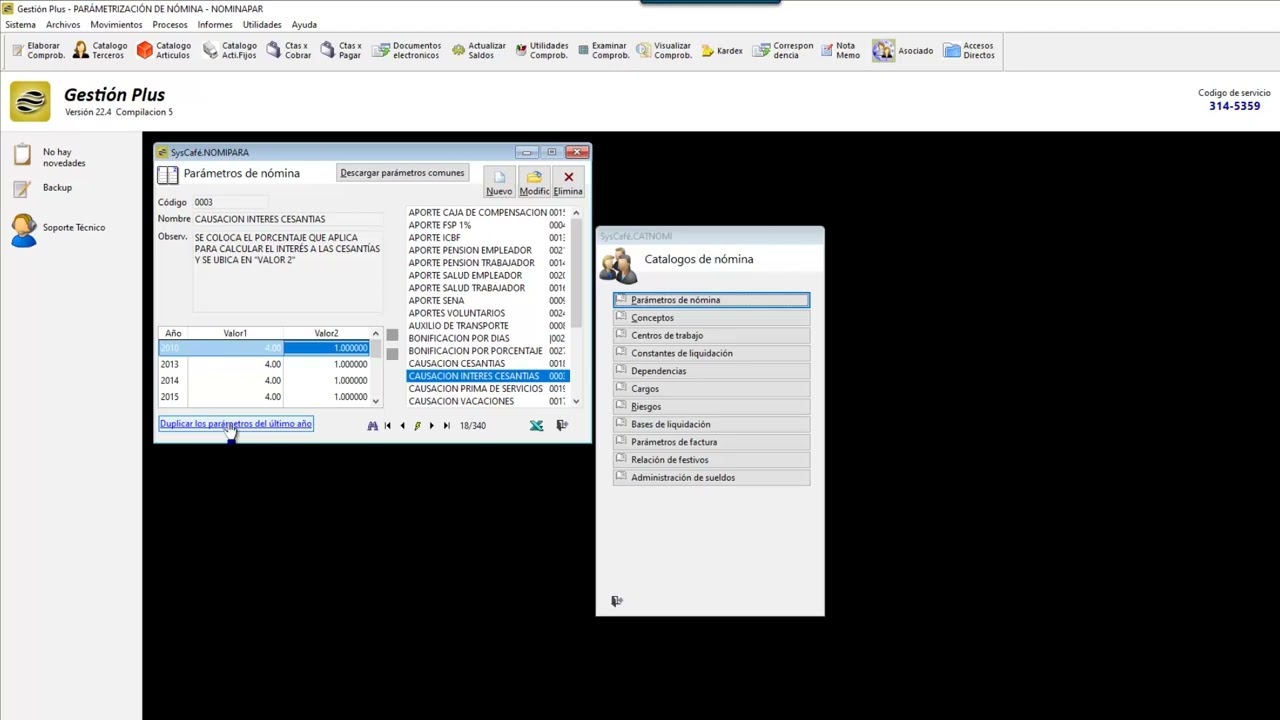
Task: Open Elaborar Comprob. toolbar icon
Action: [38, 50]
